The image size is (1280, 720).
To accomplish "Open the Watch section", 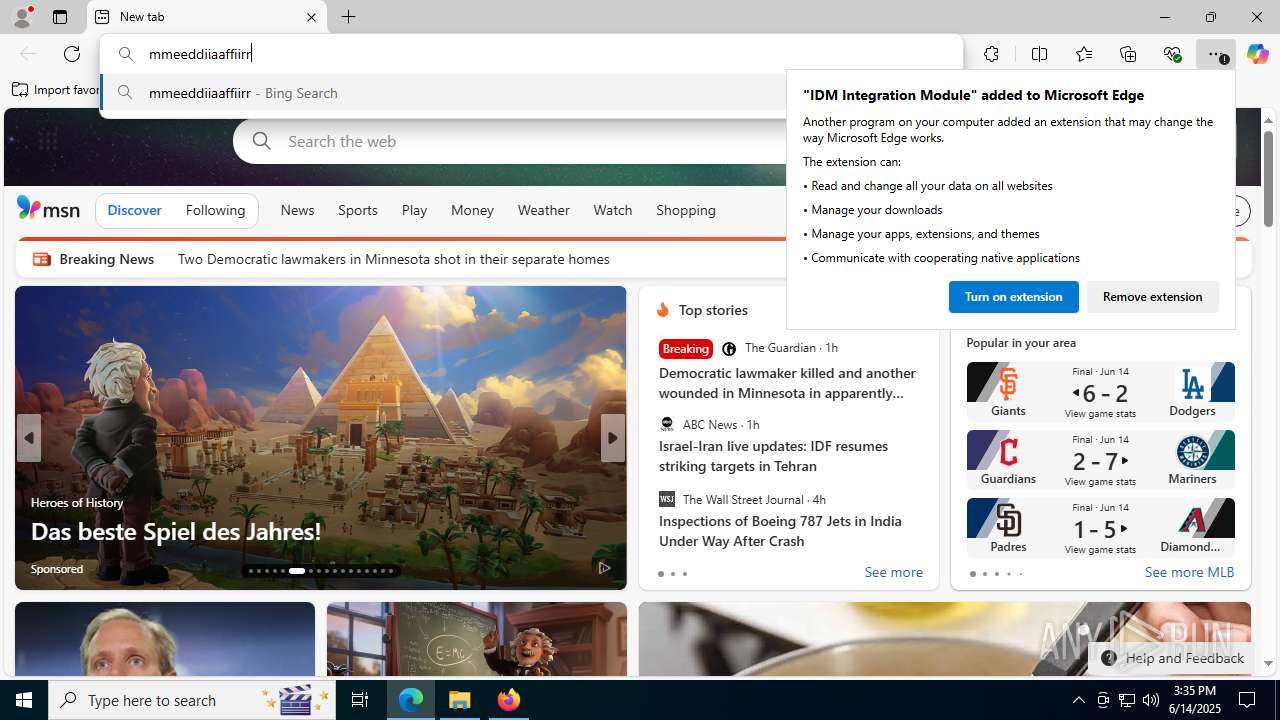I will click(613, 210).
